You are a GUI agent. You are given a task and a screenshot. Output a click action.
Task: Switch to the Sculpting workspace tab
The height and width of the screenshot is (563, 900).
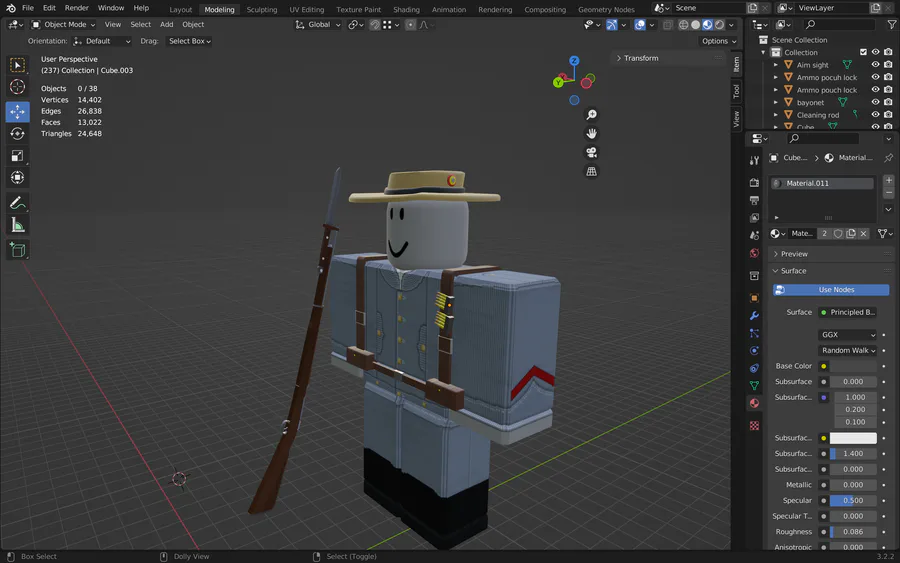[262, 9]
